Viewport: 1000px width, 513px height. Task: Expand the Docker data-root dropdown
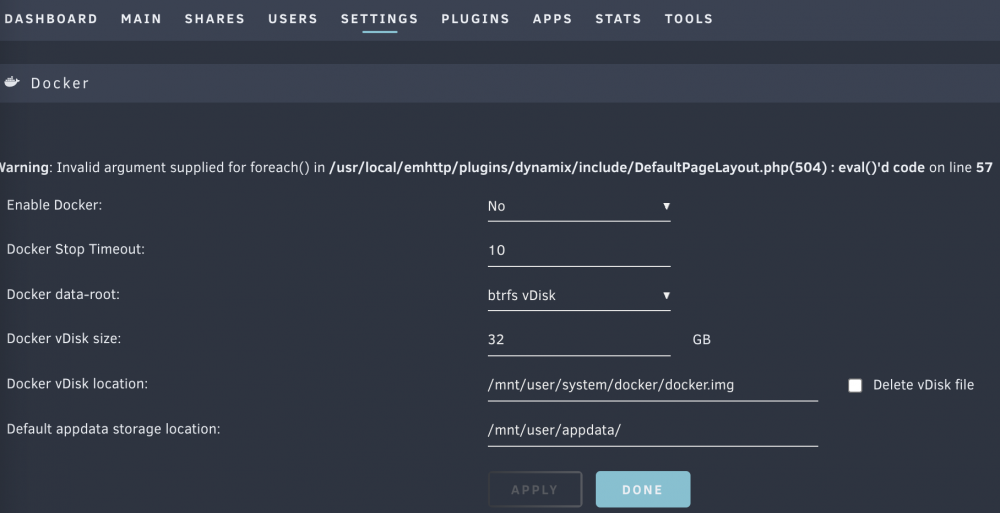coord(579,295)
